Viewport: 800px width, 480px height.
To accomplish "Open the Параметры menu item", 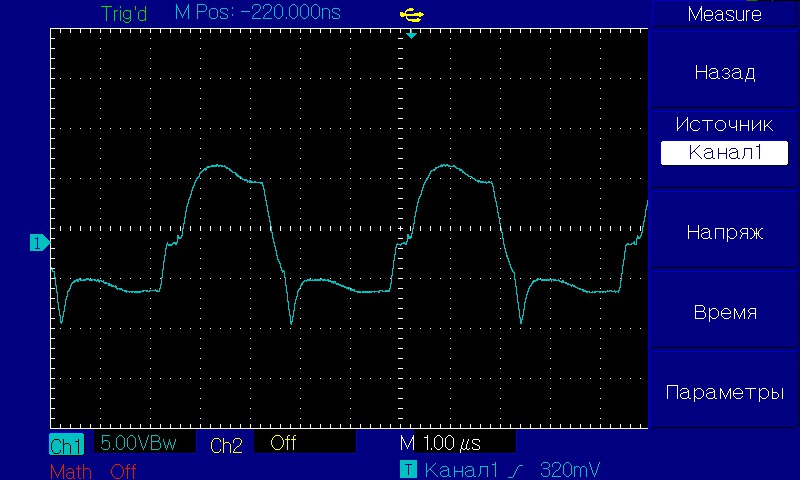I will [x=724, y=392].
